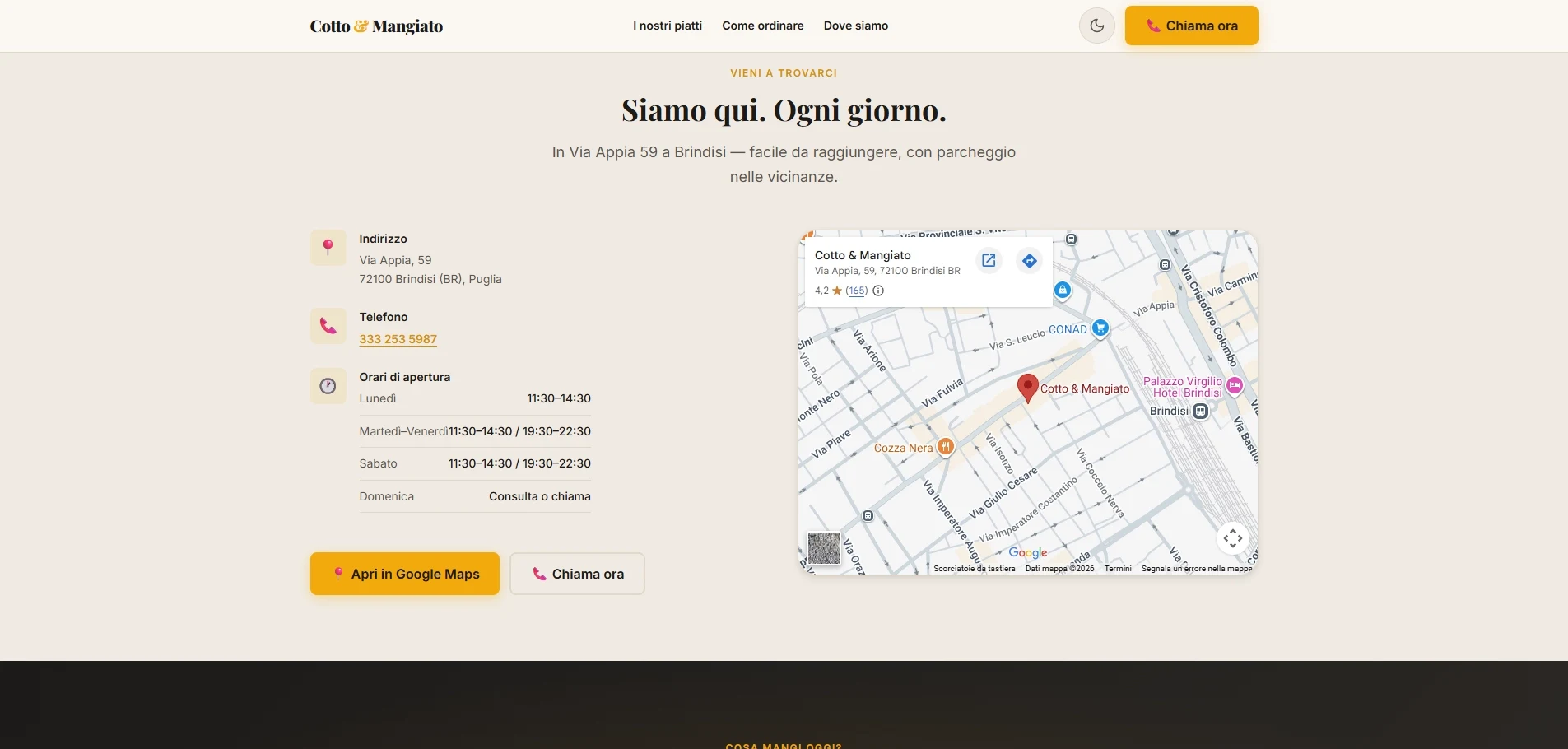Click the red Cotto & Mangiato map pin
The width and height of the screenshot is (1568, 749).
[1027, 388]
